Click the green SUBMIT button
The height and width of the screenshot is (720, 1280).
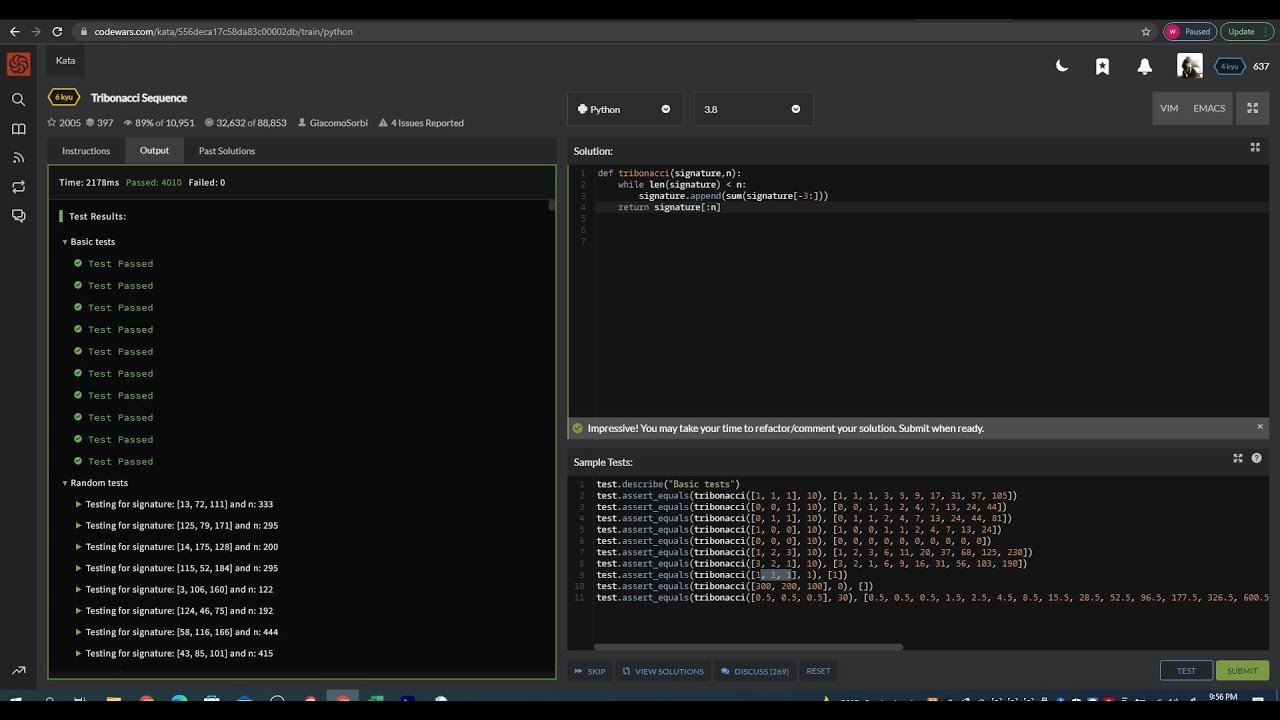pos(1242,671)
